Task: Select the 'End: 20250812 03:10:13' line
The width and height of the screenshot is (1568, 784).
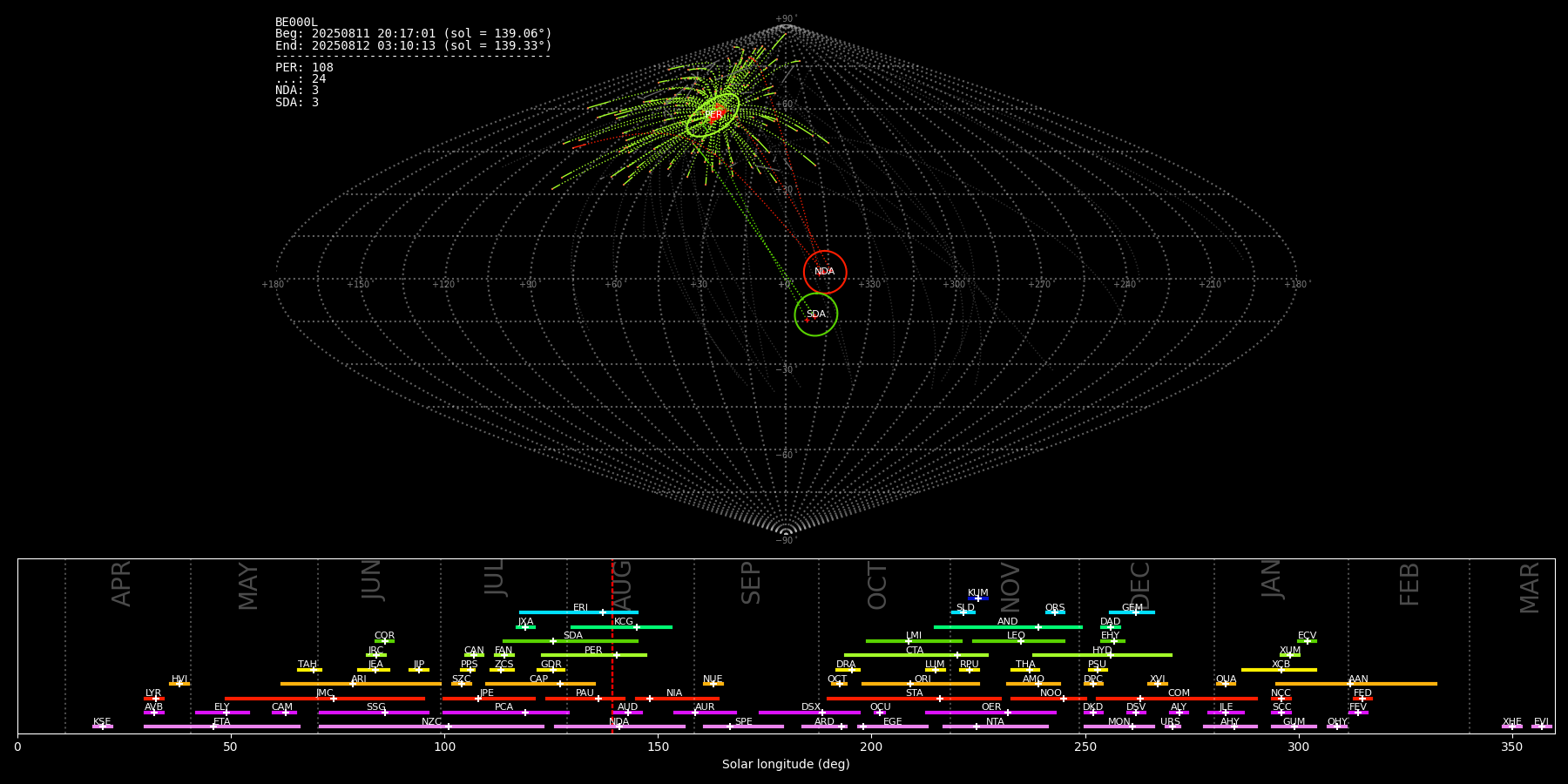Action: pyautogui.click(x=414, y=45)
